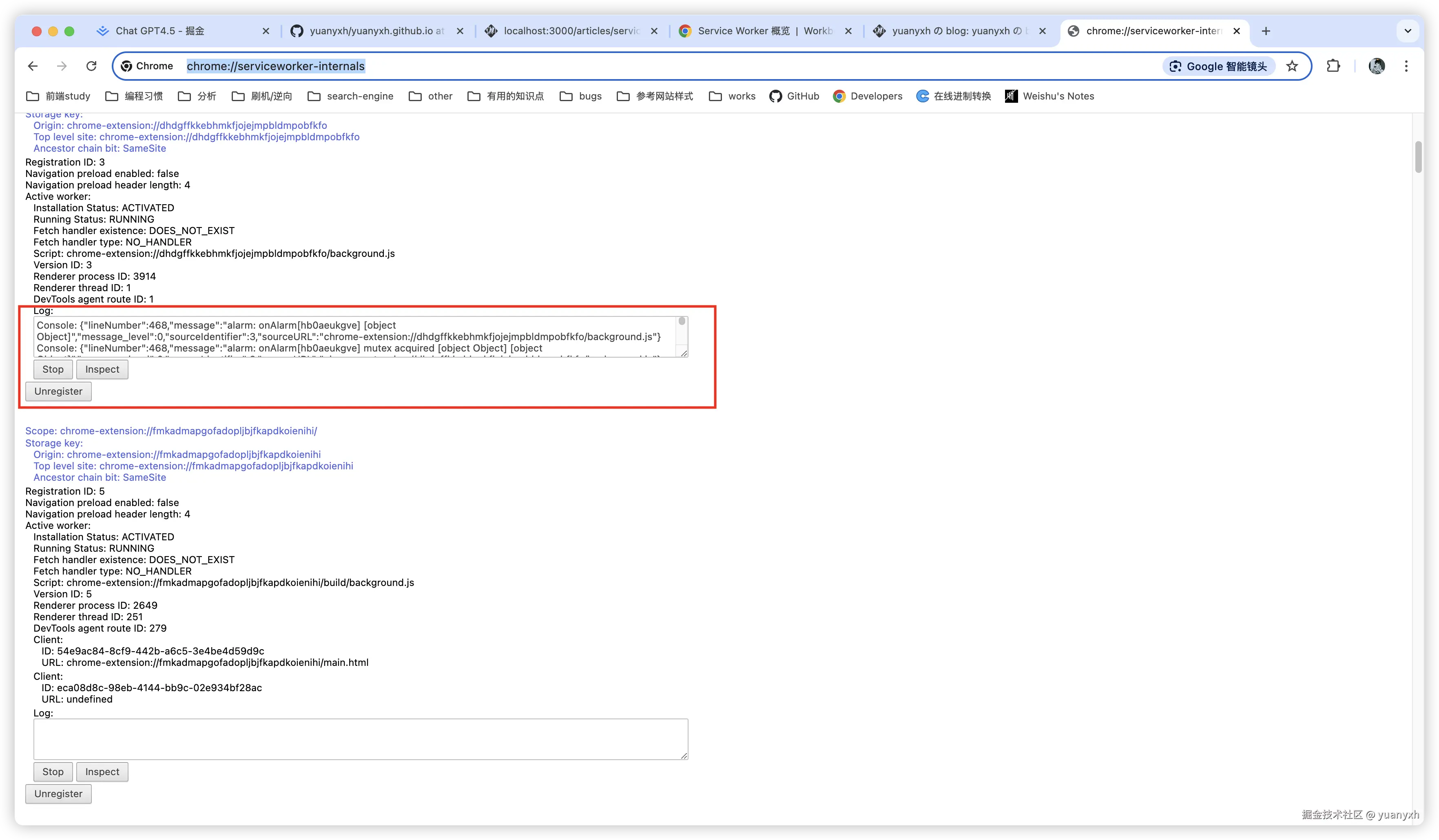Expand the tab search dropdown arrow

coord(1408,31)
